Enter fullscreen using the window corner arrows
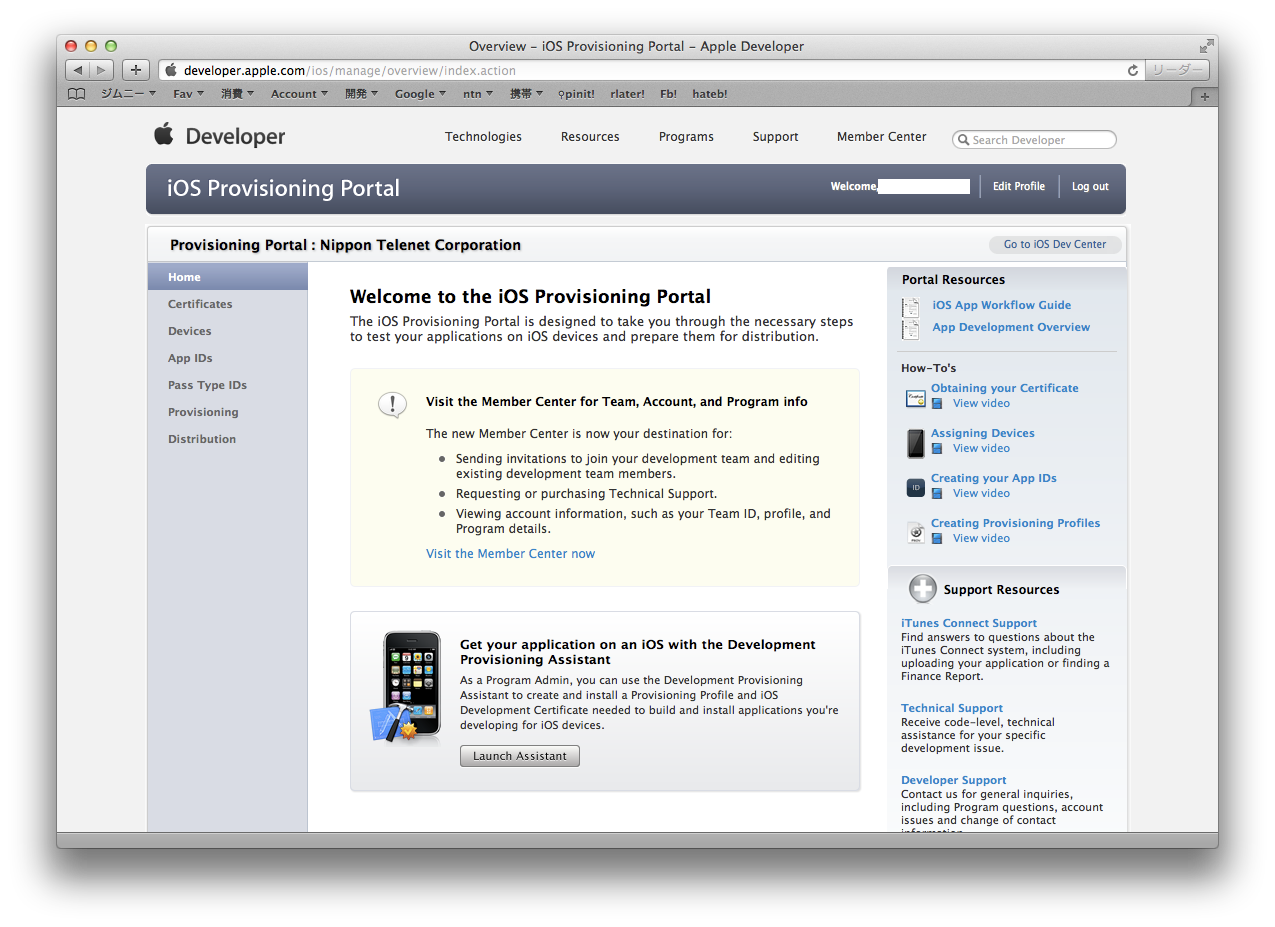Viewport: 1275px width, 927px height. pyautogui.click(x=1207, y=46)
